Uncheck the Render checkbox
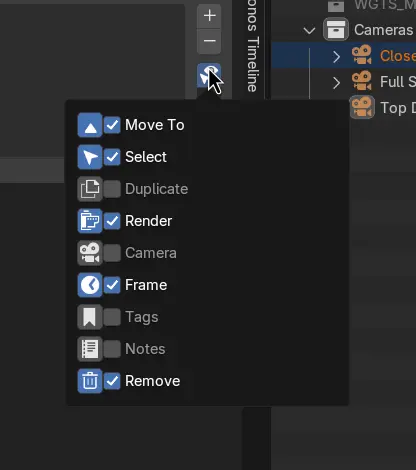Image resolution: width=416 pixels, height=470 pixels. [112, 221]
